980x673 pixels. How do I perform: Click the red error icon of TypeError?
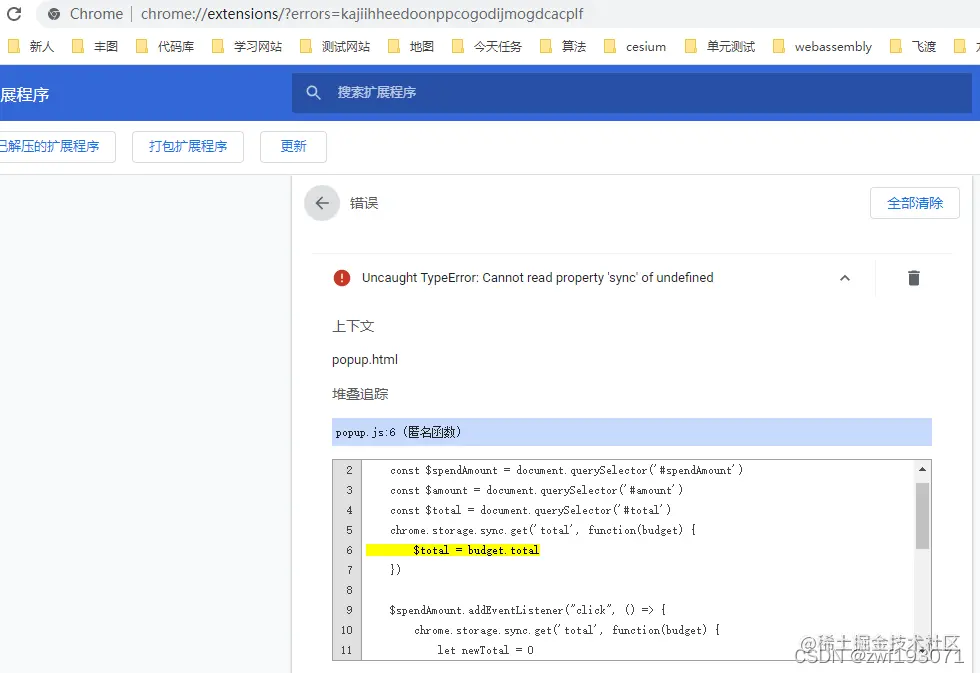(x=342, y=278)
